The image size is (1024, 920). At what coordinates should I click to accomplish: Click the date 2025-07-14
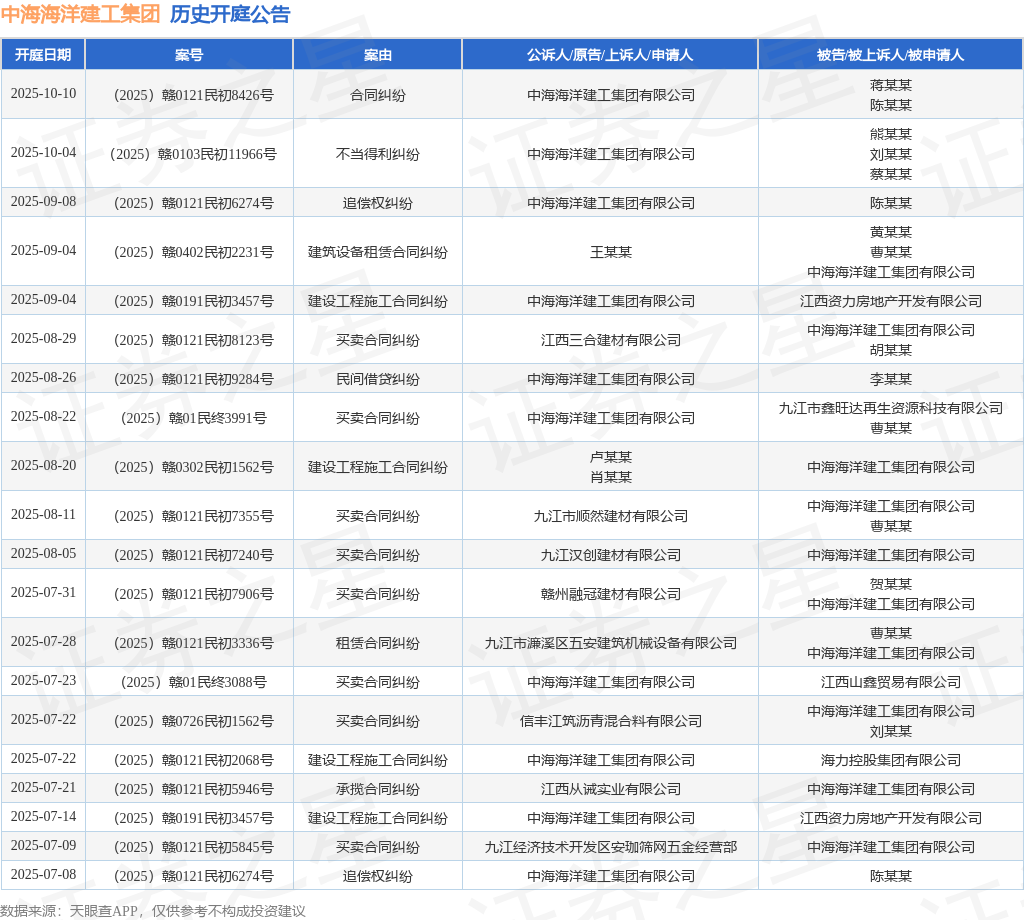(43, 816)
